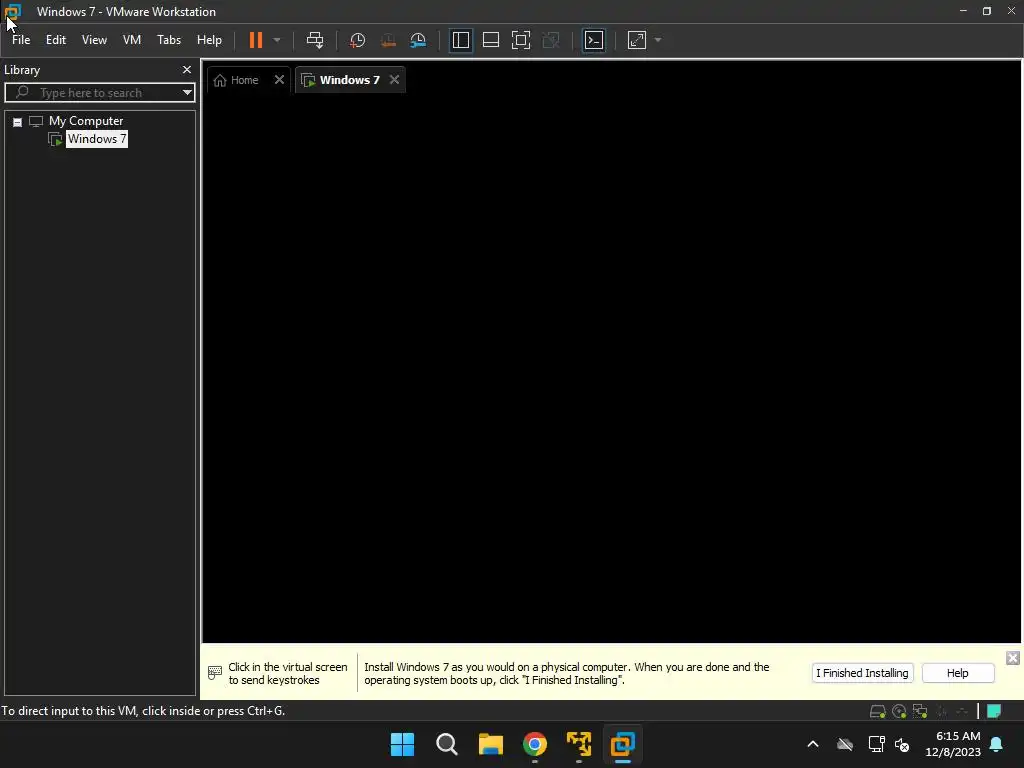The width and height of the screenshot is (1024, 768).
Task: Click the yellow arrows app on taskbar
Action: (579, 744)
